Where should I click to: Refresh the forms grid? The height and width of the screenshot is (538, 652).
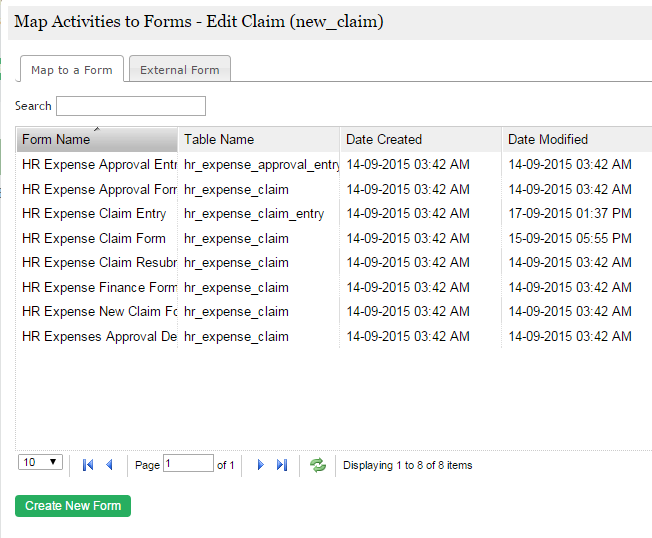tap(318, 465)
